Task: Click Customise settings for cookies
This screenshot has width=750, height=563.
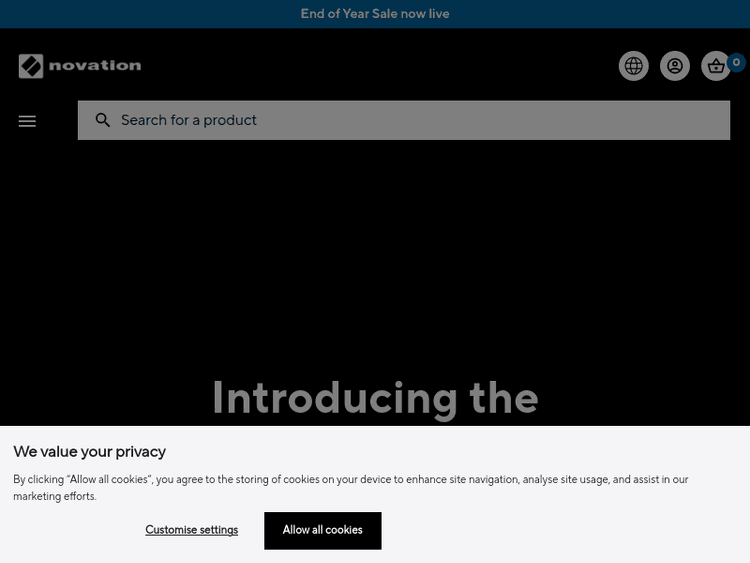Action: [191, 530]
